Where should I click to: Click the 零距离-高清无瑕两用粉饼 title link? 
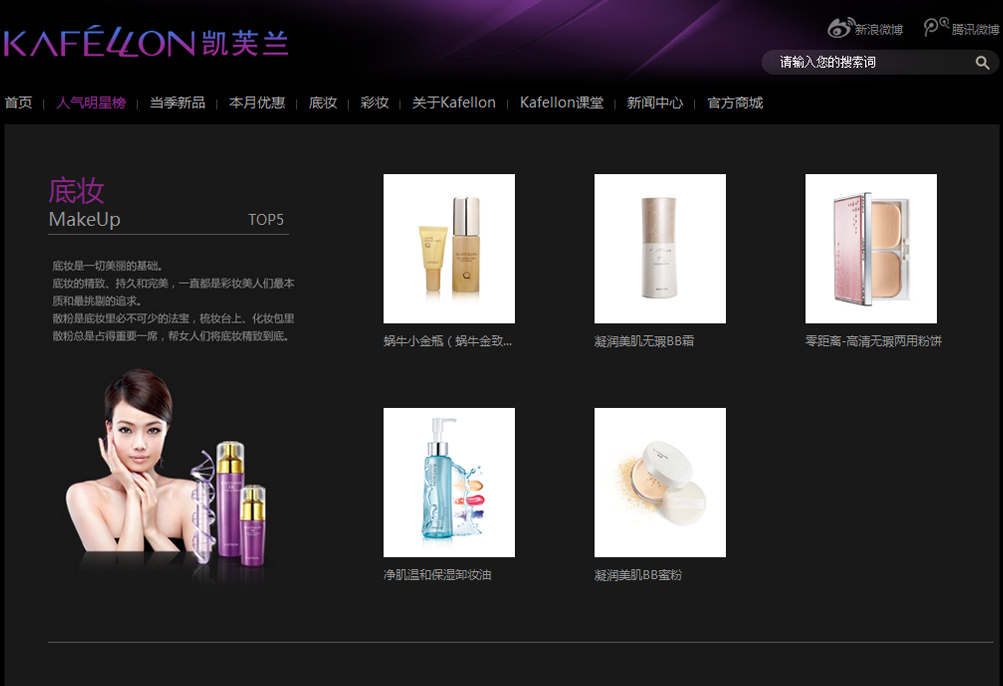pyautogui.click(x=874, y=341)
